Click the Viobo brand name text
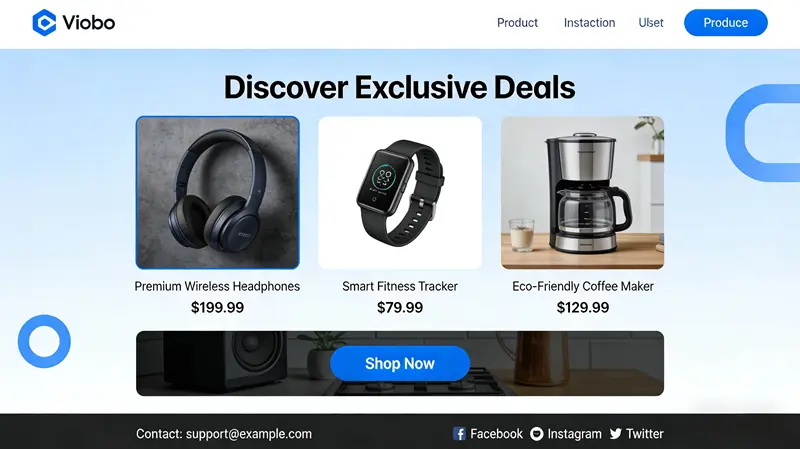 point(89,22)
